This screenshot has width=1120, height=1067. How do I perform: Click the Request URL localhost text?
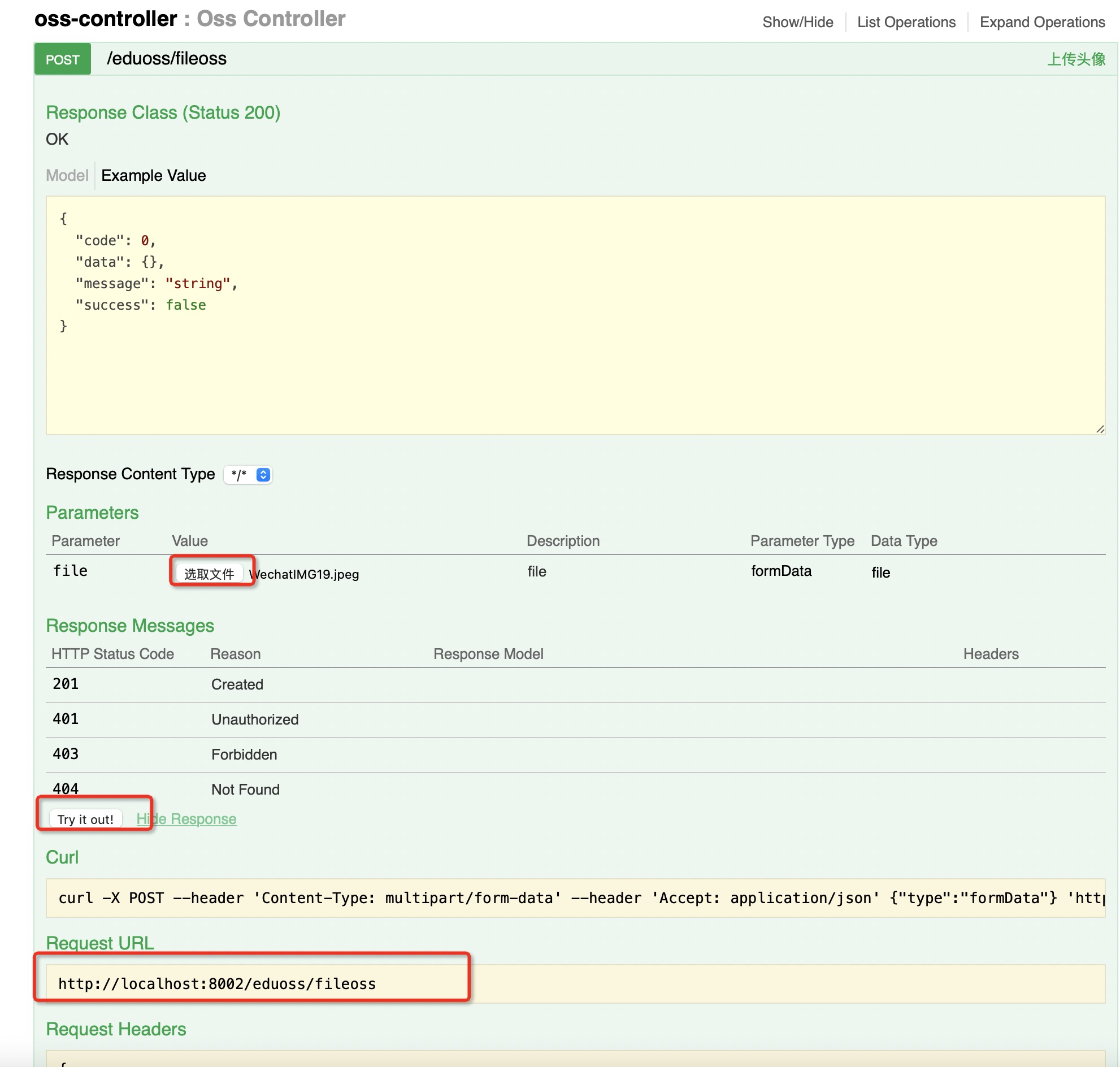[217, 983]
